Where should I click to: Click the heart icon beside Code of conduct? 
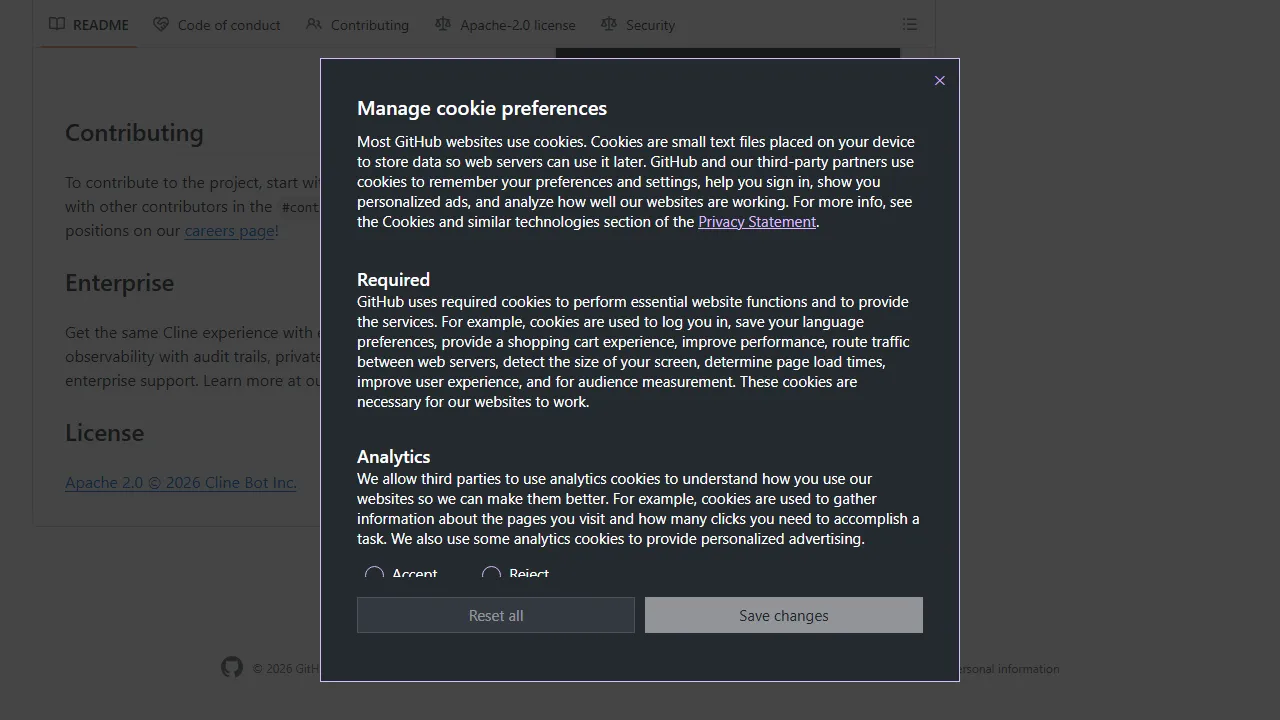161,24
